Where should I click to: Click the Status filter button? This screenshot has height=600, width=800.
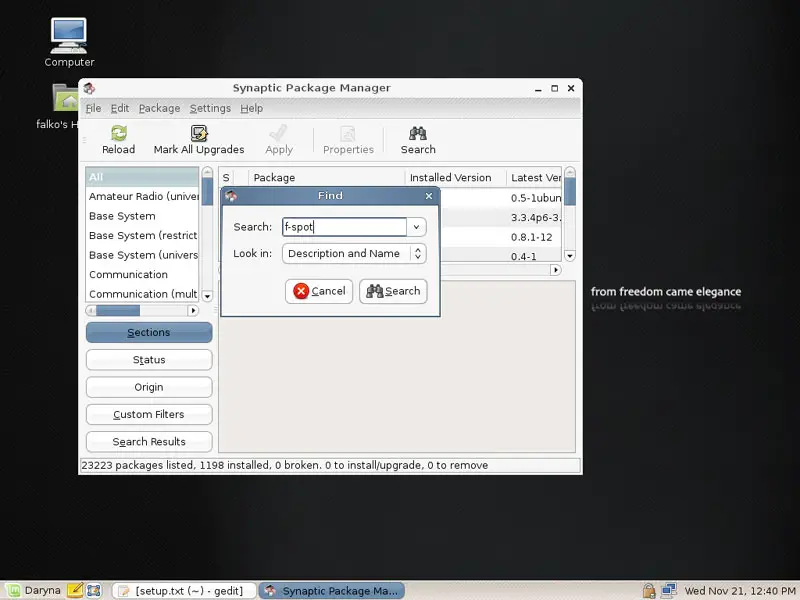point(149,360)
